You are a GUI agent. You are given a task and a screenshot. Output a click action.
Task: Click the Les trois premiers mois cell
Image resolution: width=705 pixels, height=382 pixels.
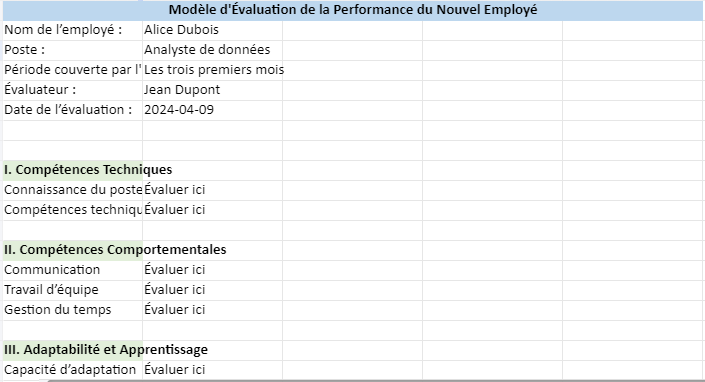coord(212,70)
